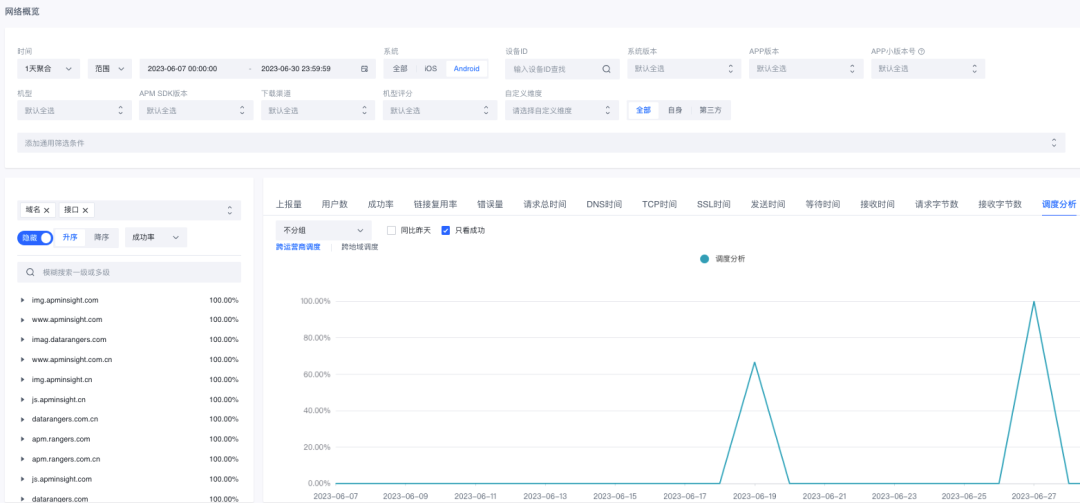The height and width of the screenshot is (503, 1080).
Task: Click the 添加通用筛选条件 filter field
Action: [x=541, y=143]
